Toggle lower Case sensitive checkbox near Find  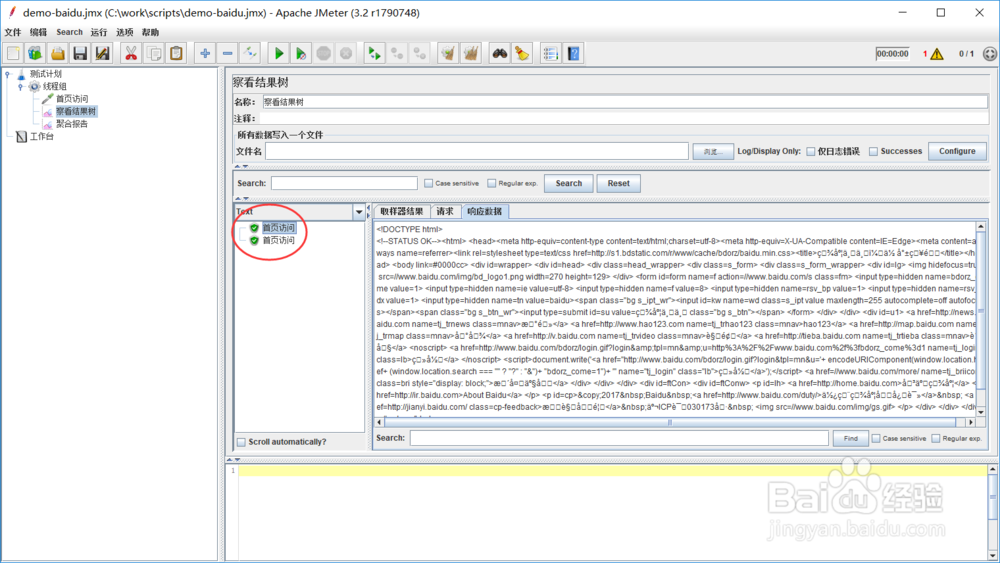[876, 439]
